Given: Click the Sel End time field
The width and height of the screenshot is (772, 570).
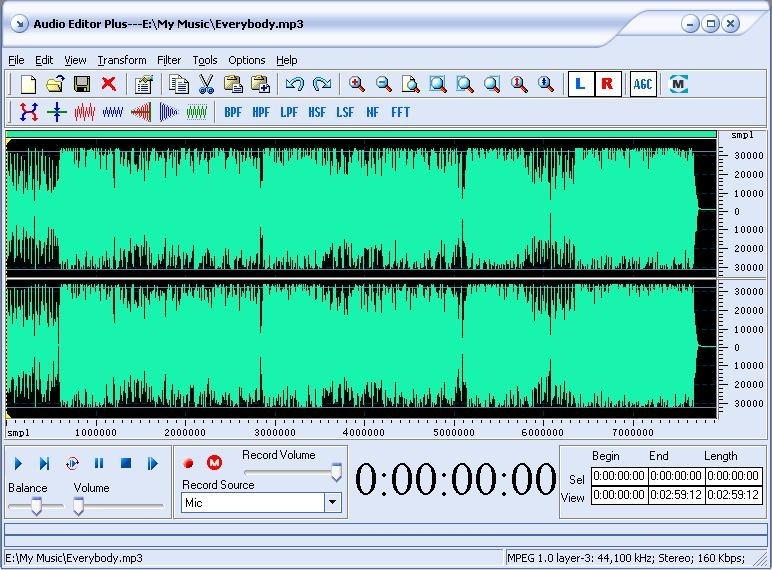Looking at the screenshot, I should [676, 476].
